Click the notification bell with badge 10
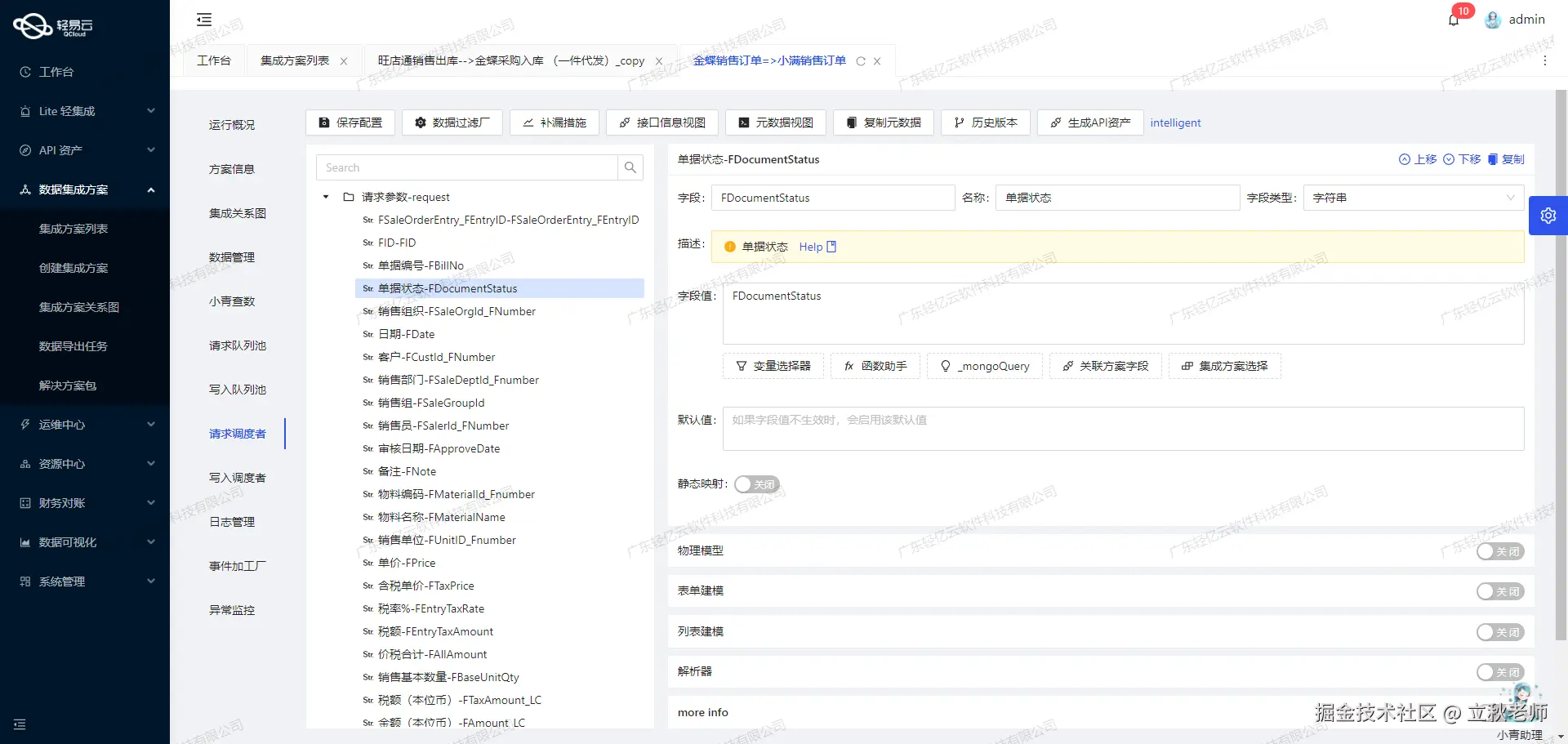 tap(1454, 20)
